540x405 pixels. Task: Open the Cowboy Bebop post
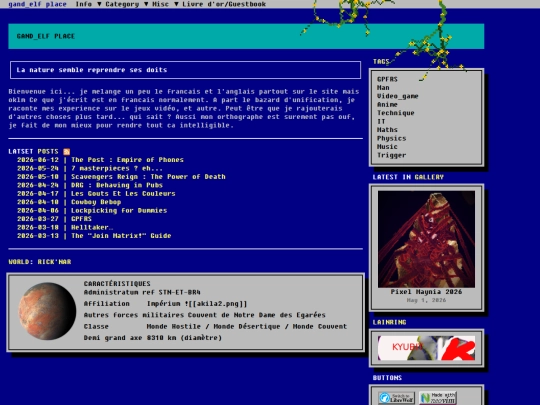coord(96,202)
